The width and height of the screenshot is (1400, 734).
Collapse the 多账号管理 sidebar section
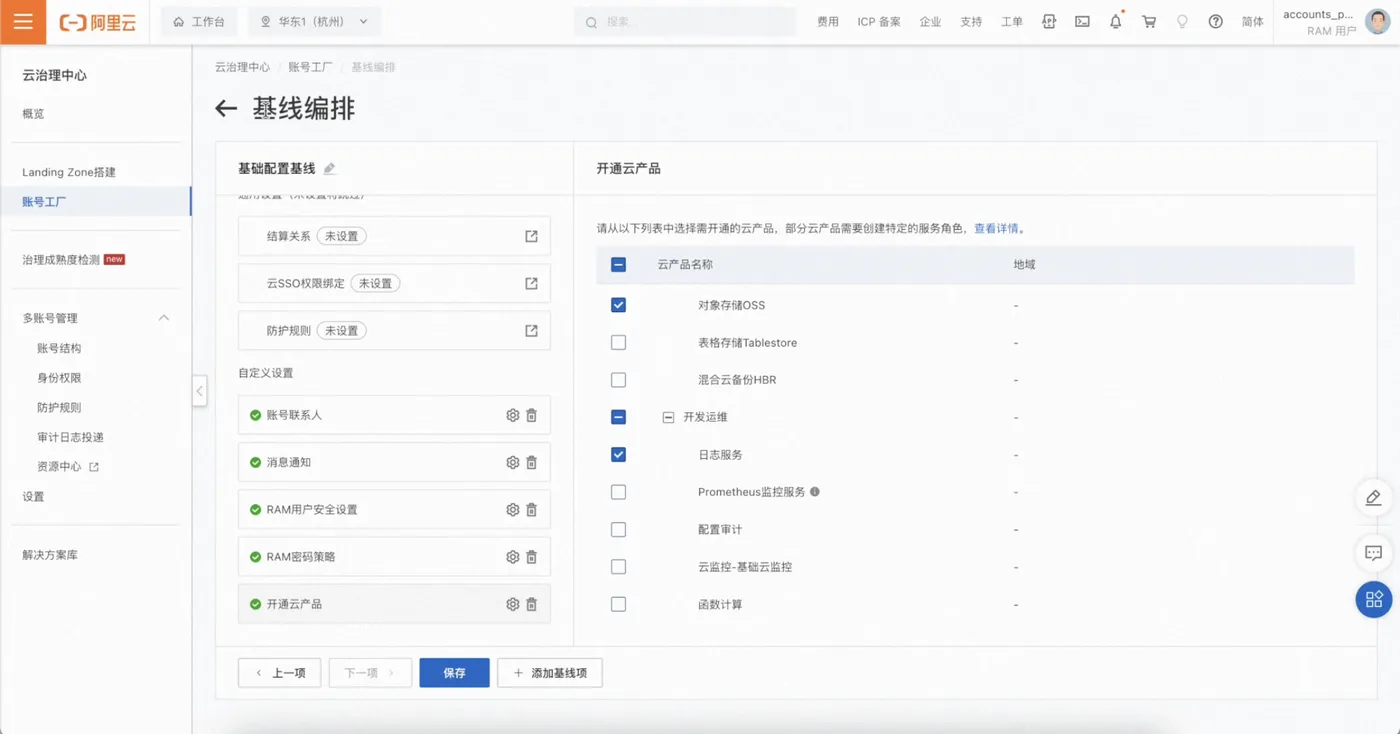[164, 318]
